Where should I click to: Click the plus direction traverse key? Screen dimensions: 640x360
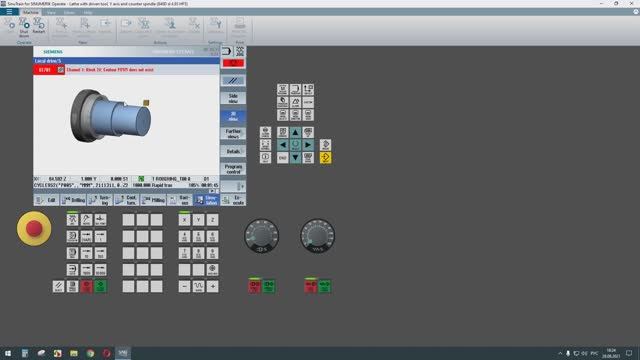212,286
